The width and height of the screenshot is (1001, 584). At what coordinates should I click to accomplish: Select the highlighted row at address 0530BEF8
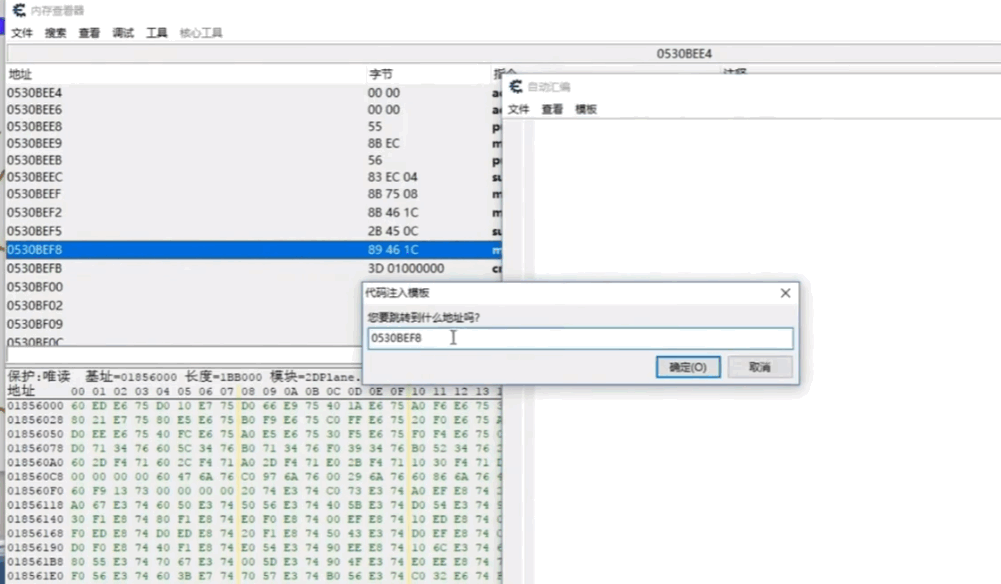250,250
